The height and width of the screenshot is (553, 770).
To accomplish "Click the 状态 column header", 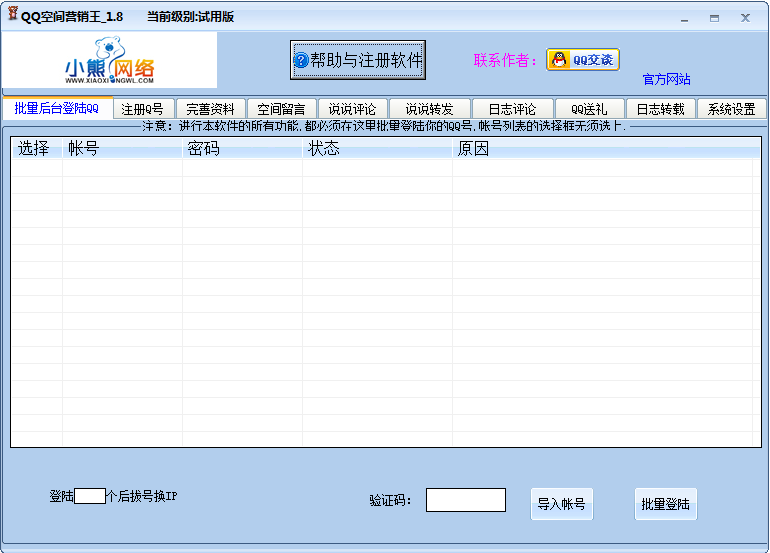I will tap(377, 148).
